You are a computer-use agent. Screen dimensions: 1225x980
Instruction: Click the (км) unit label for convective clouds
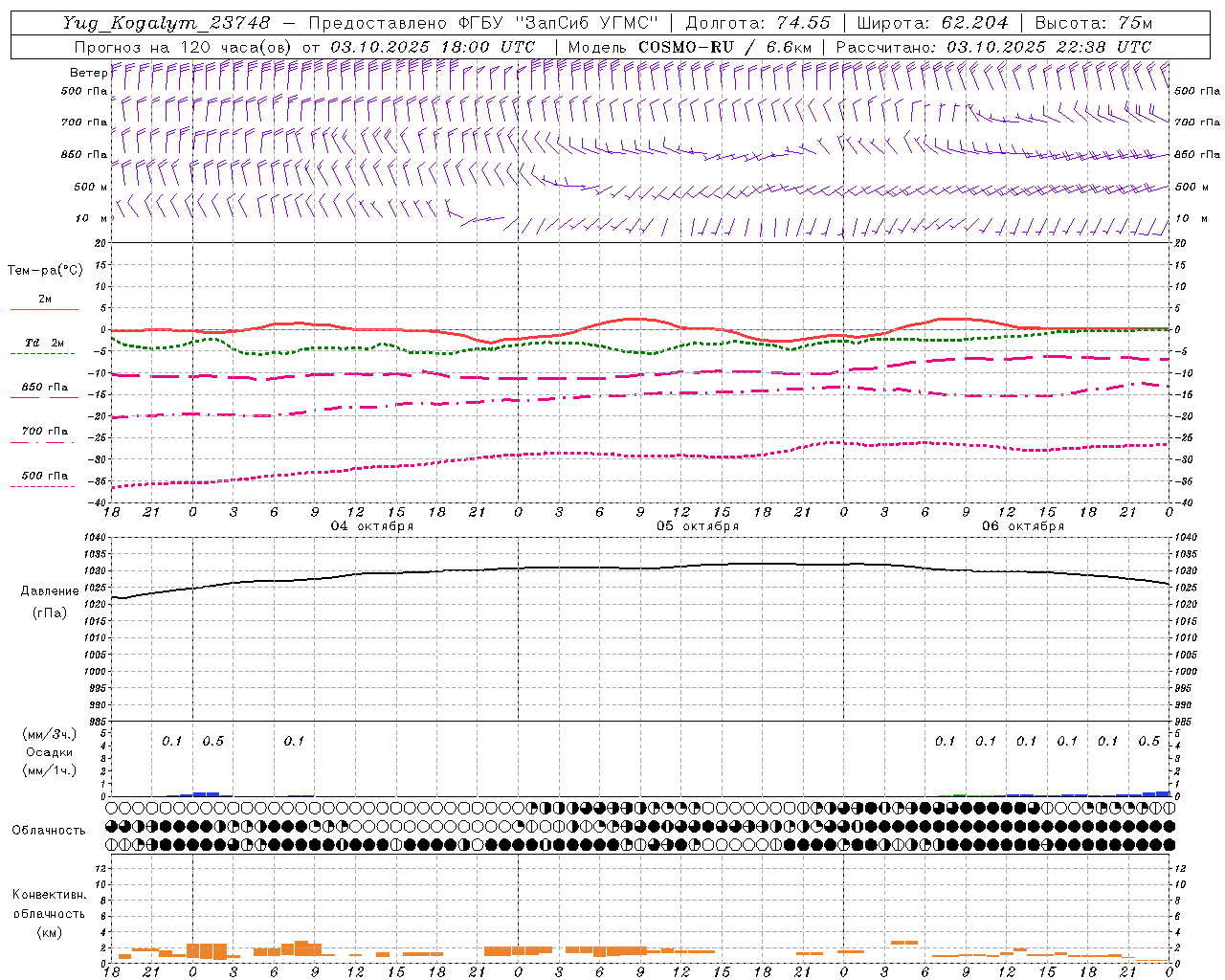(x=49, y=932)
